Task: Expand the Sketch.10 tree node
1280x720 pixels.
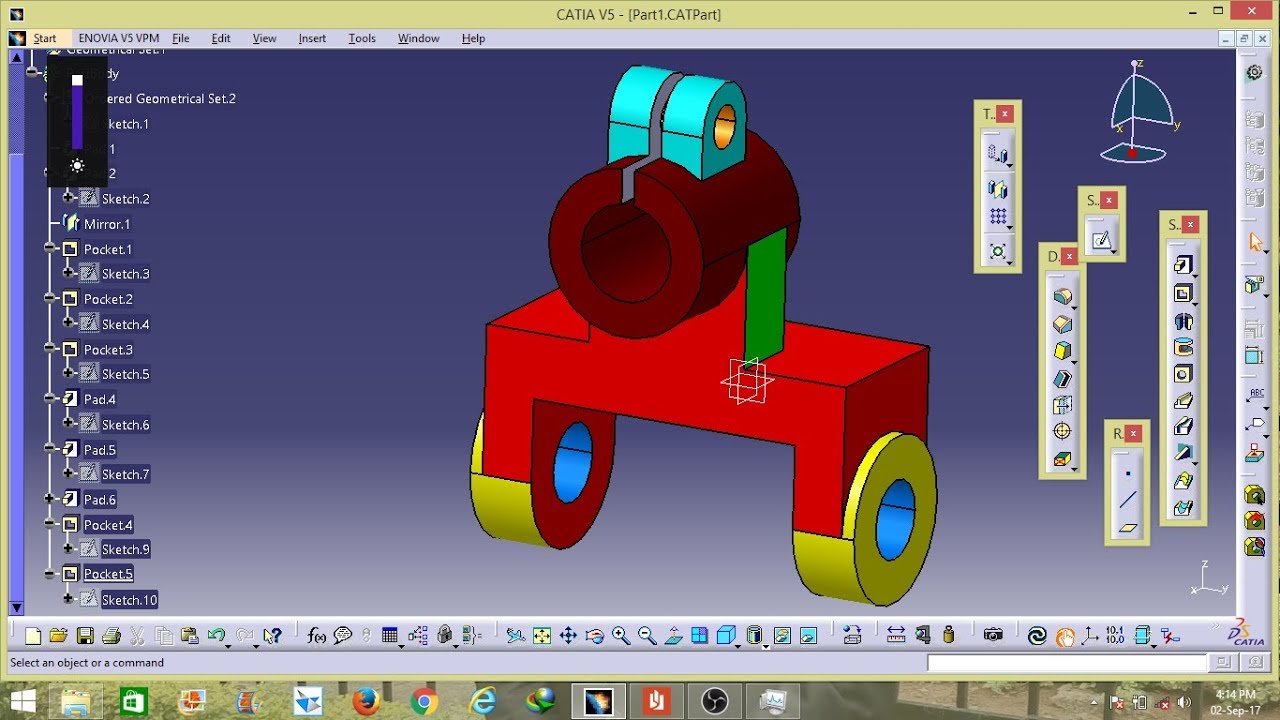Action: pos(68,598)
